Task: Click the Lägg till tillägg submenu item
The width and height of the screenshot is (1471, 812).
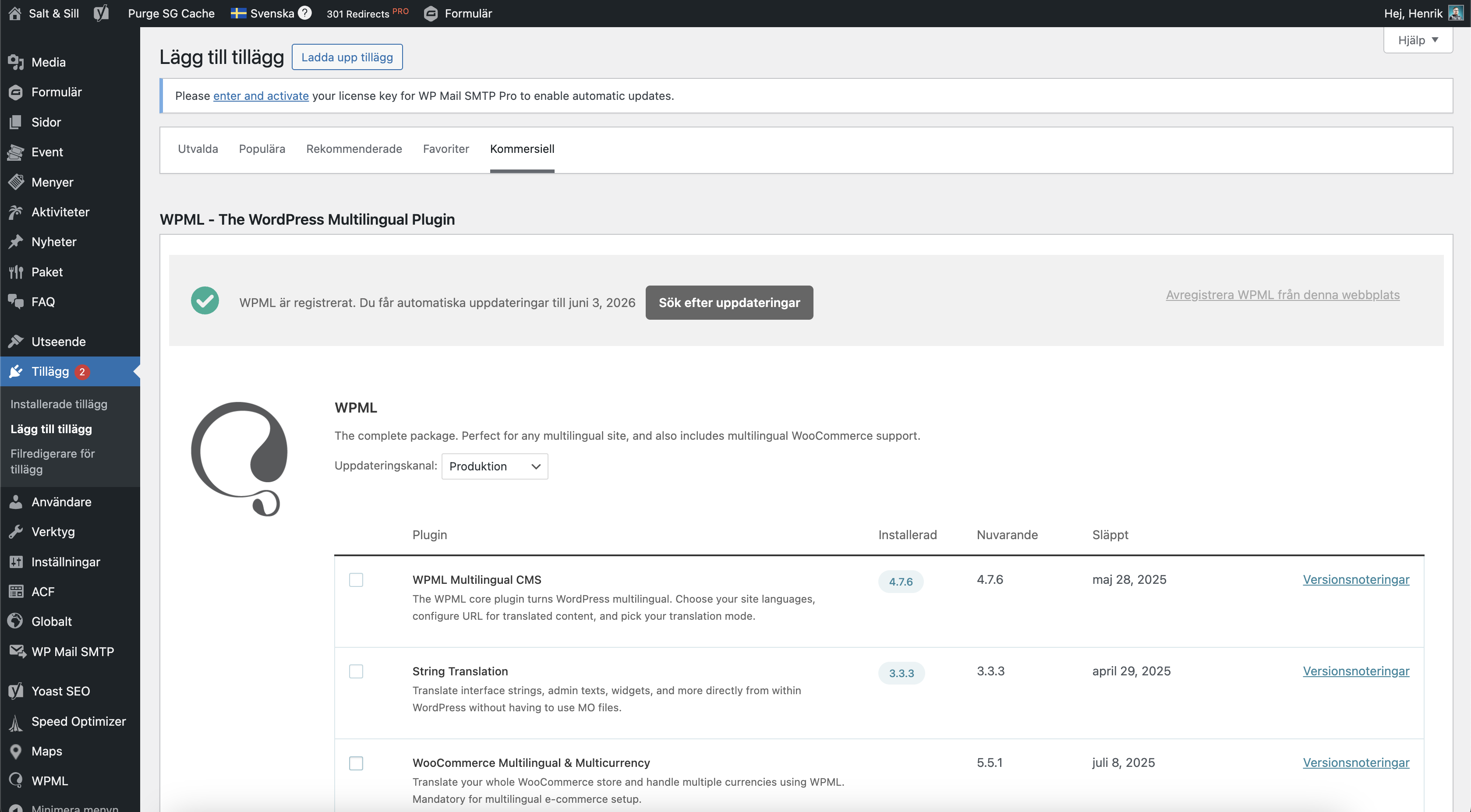Action: coord(51,429)
